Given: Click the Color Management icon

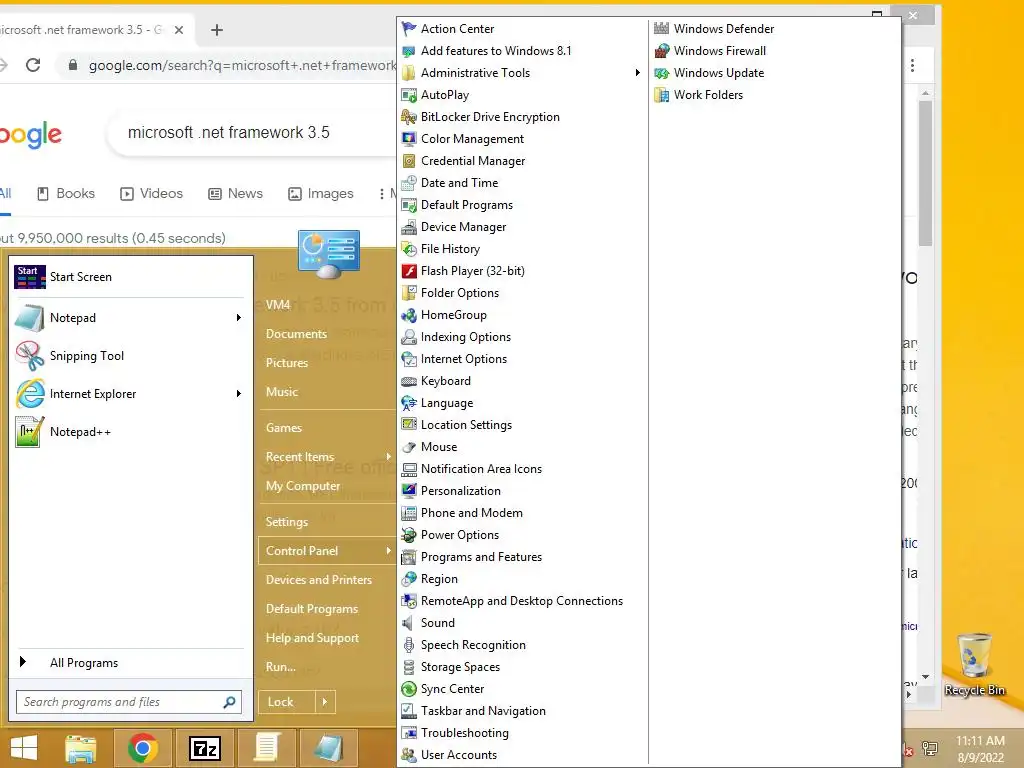Looking at the screenshot, I should pos(409,138).
